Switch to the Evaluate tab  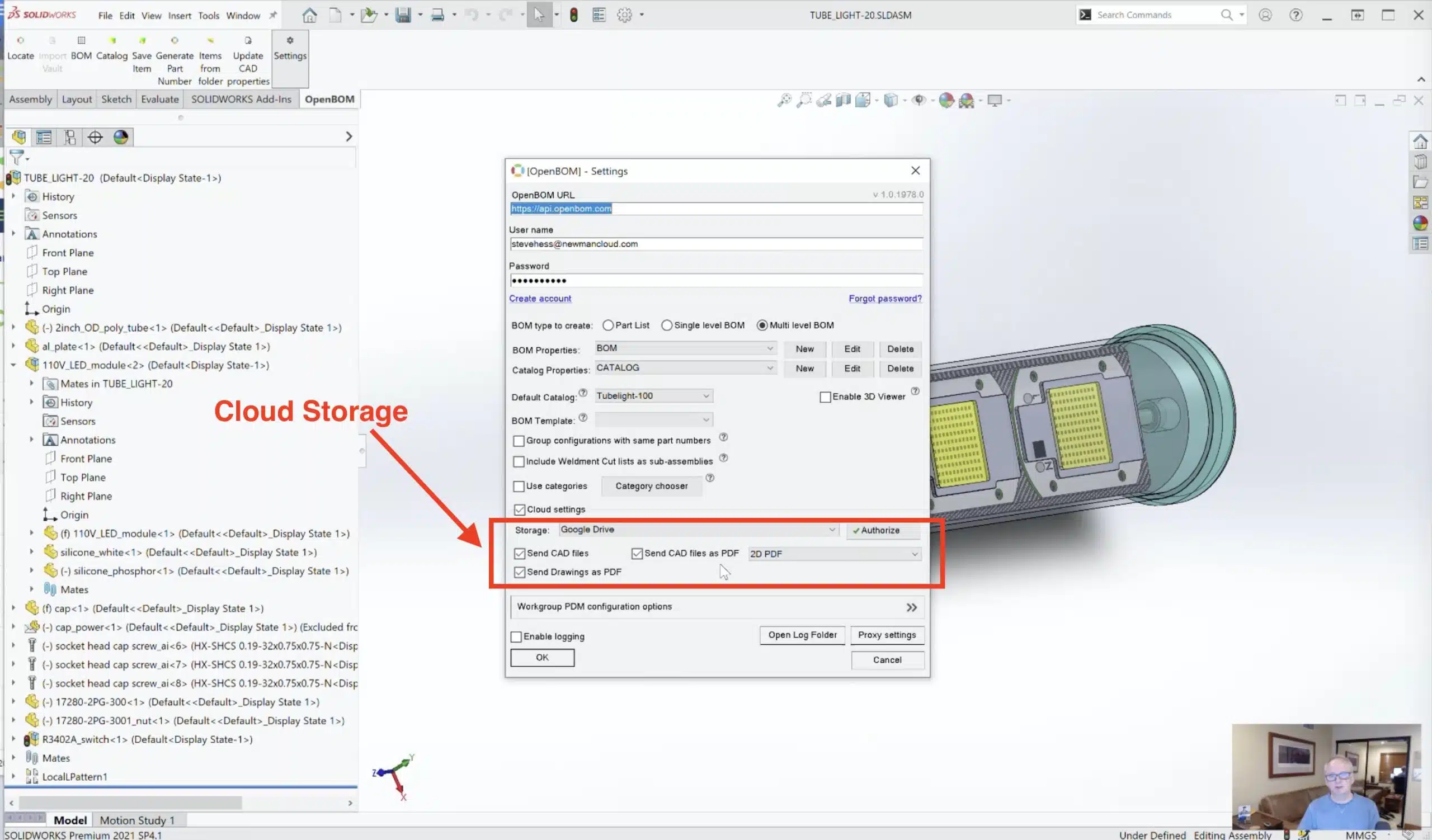coord(159,99)
